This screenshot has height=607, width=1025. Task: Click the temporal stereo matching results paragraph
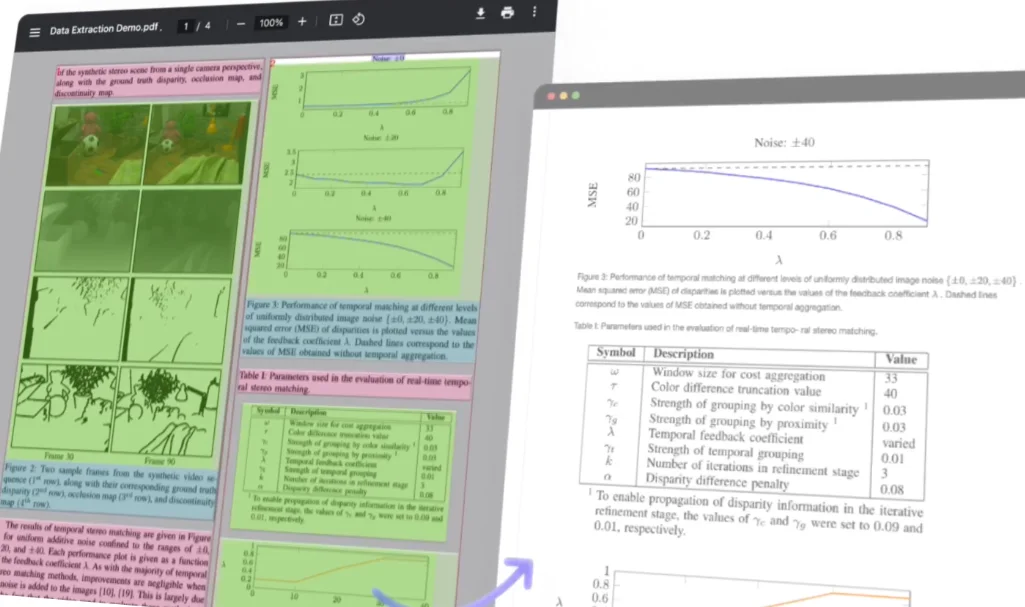tap(105, 563)
